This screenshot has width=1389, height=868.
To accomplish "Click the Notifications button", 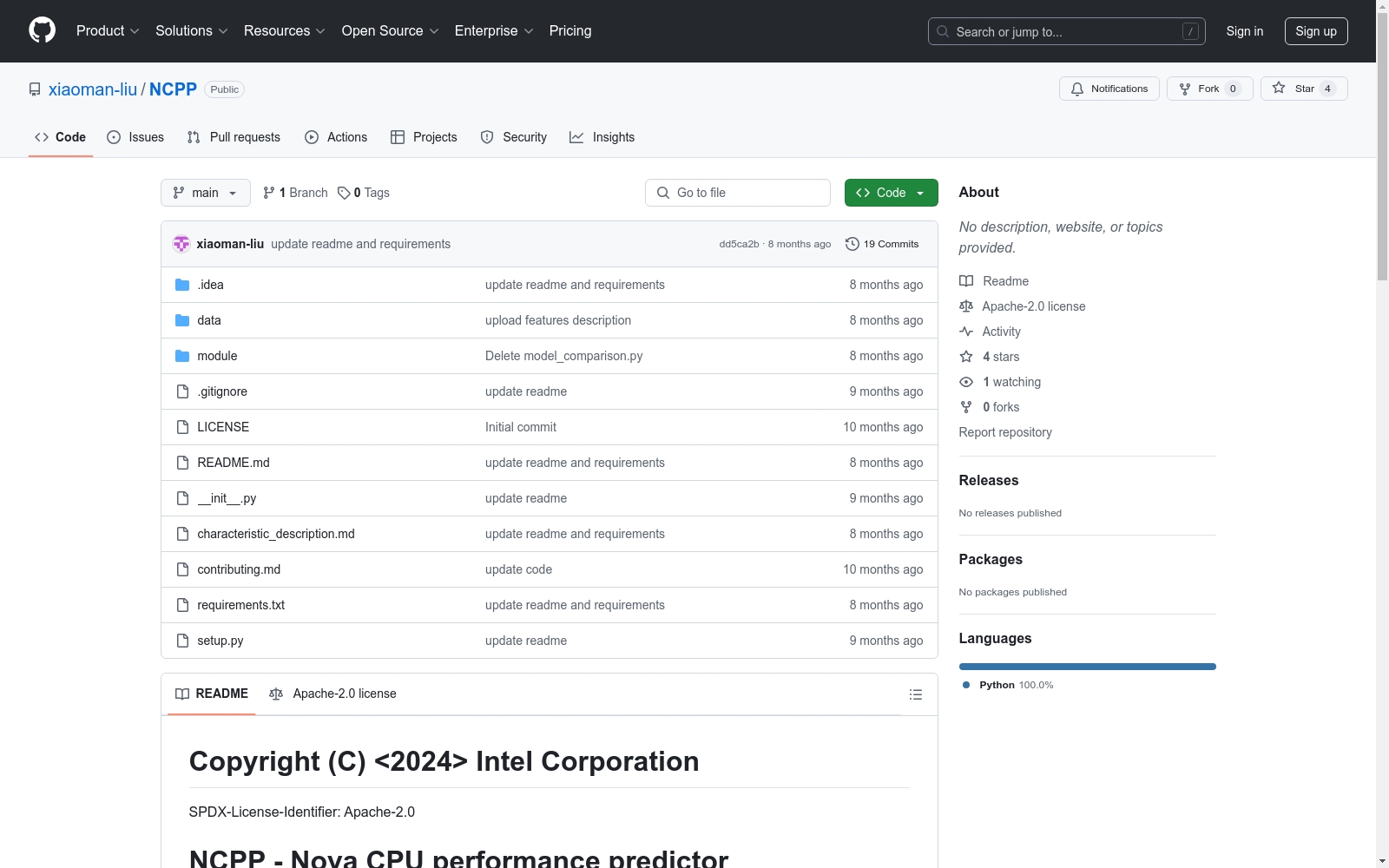I will pyautogui.click(x=1109, y=89).
